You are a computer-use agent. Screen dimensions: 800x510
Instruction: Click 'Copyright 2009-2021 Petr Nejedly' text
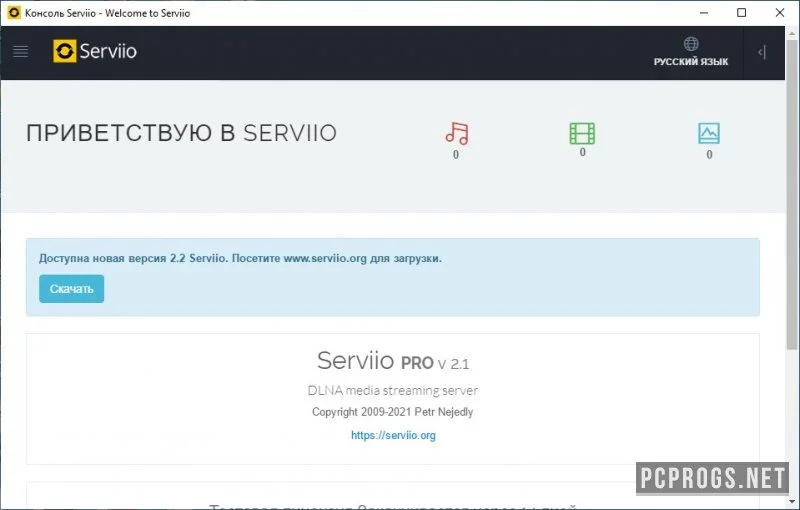pos(392,412)
